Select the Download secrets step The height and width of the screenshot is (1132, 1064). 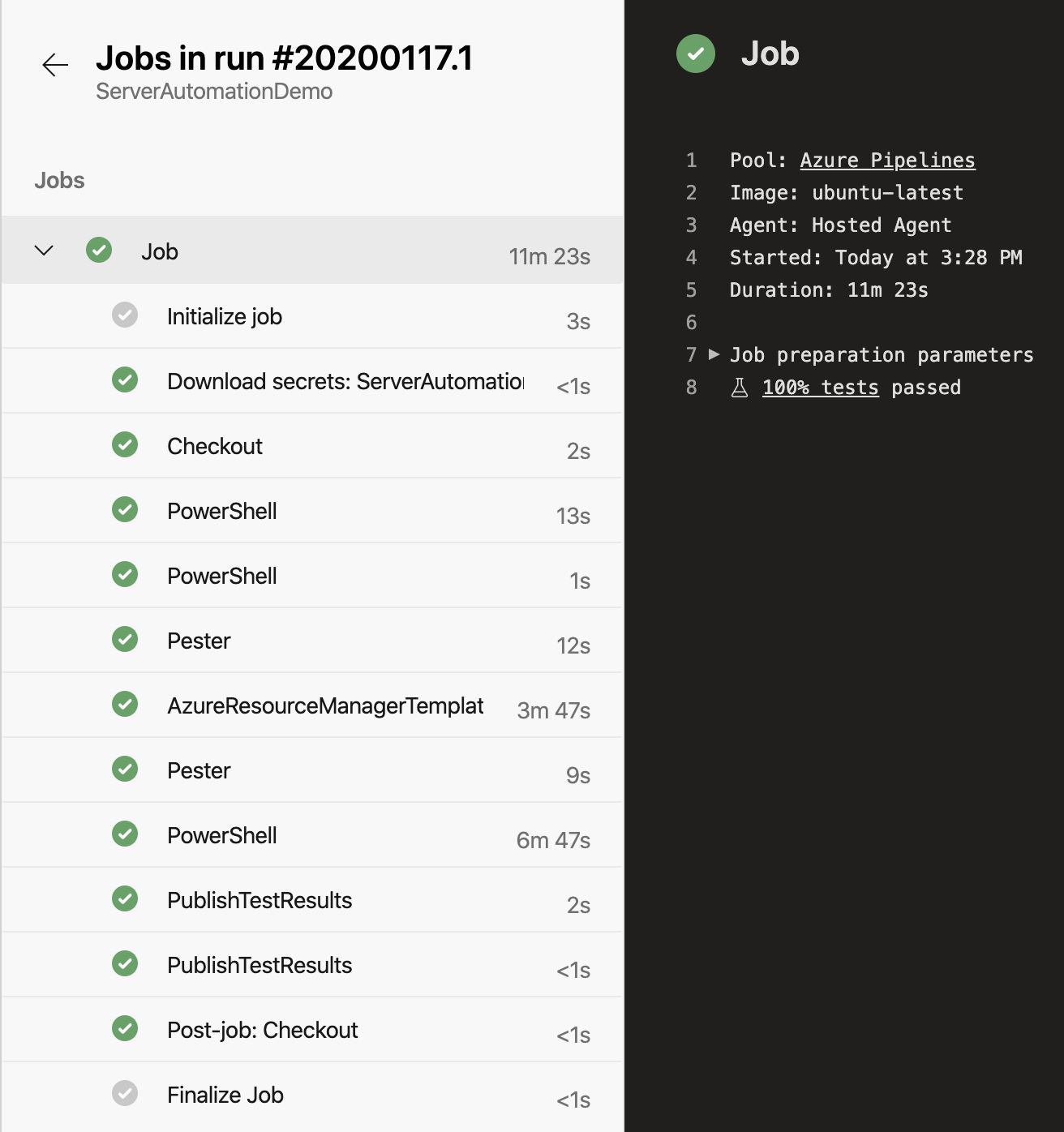tap(345, 381)
